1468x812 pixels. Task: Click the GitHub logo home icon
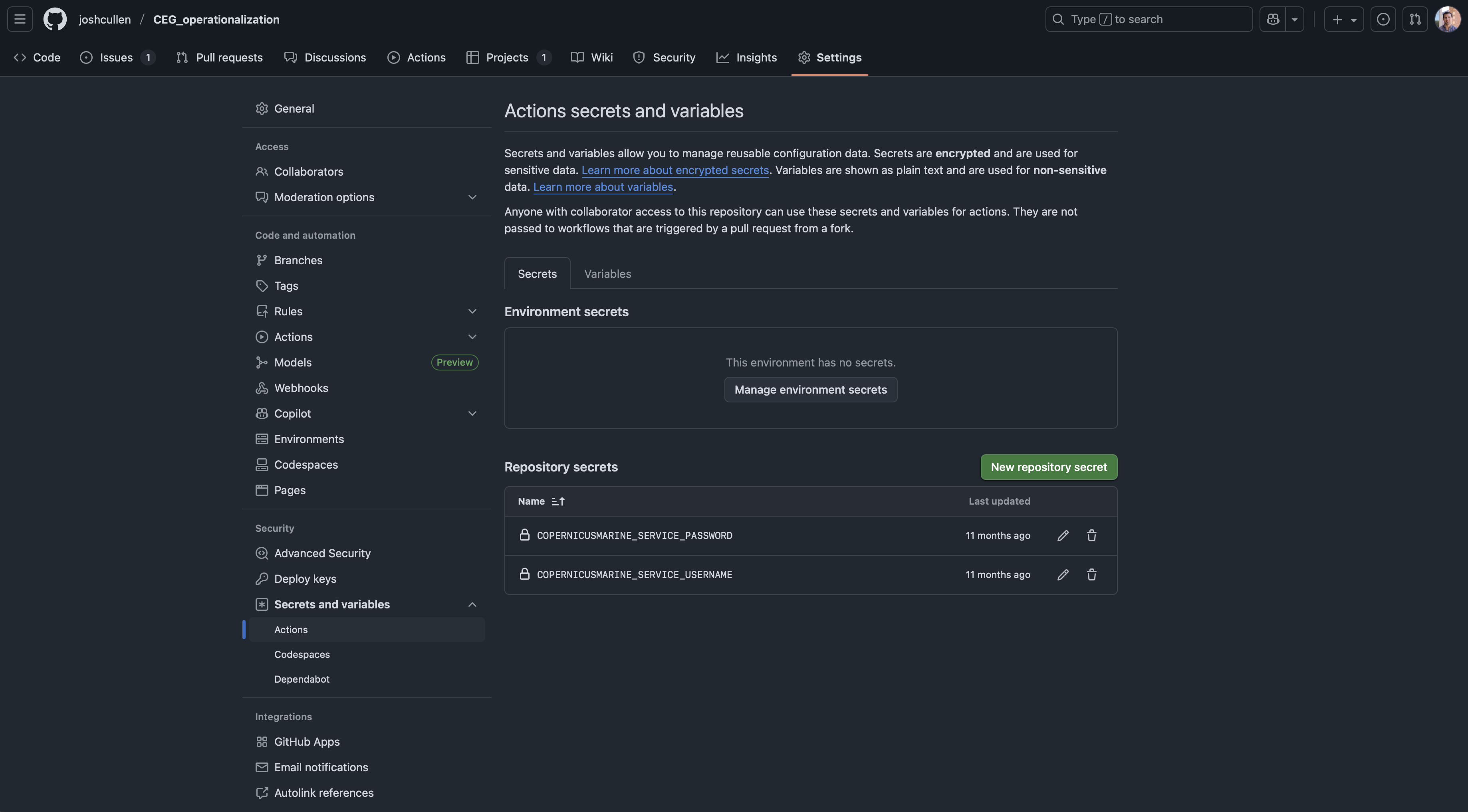[55, 20]
